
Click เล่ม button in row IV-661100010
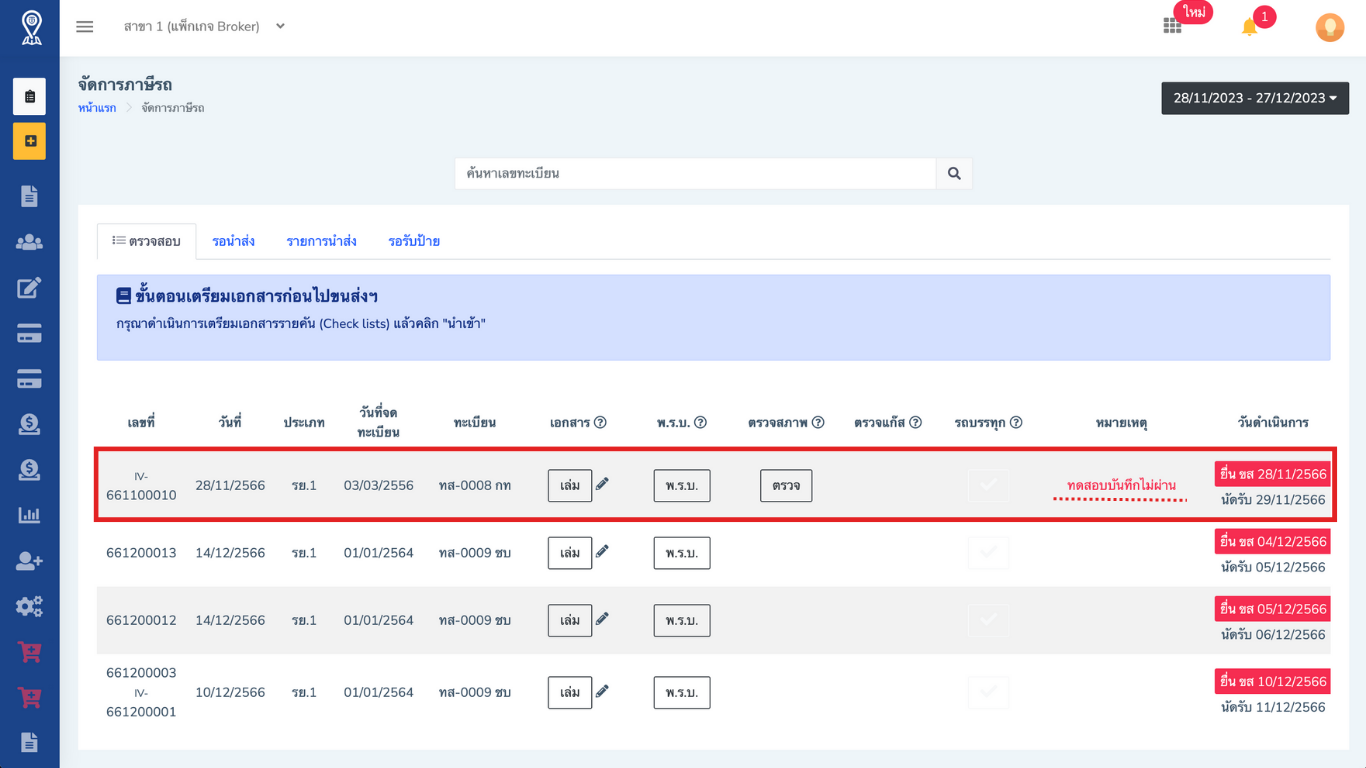click(570, 485)
